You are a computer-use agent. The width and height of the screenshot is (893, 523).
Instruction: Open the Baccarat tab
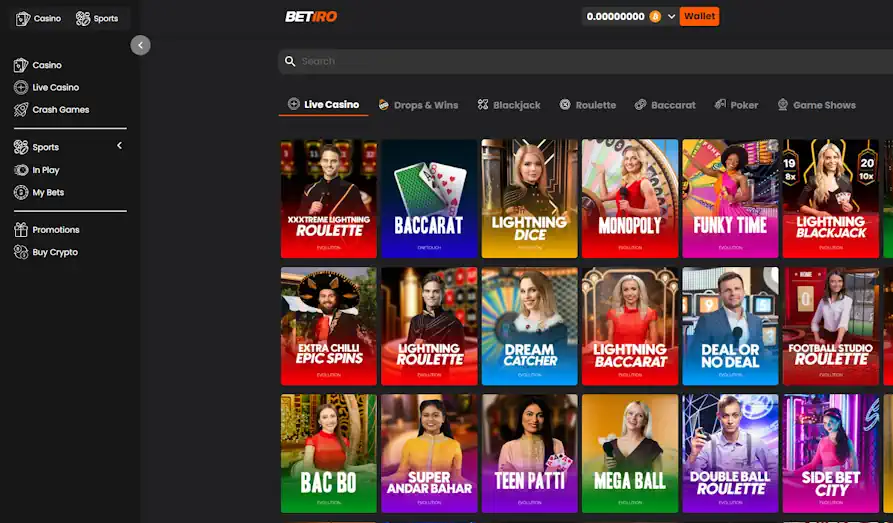pos(665,105)
